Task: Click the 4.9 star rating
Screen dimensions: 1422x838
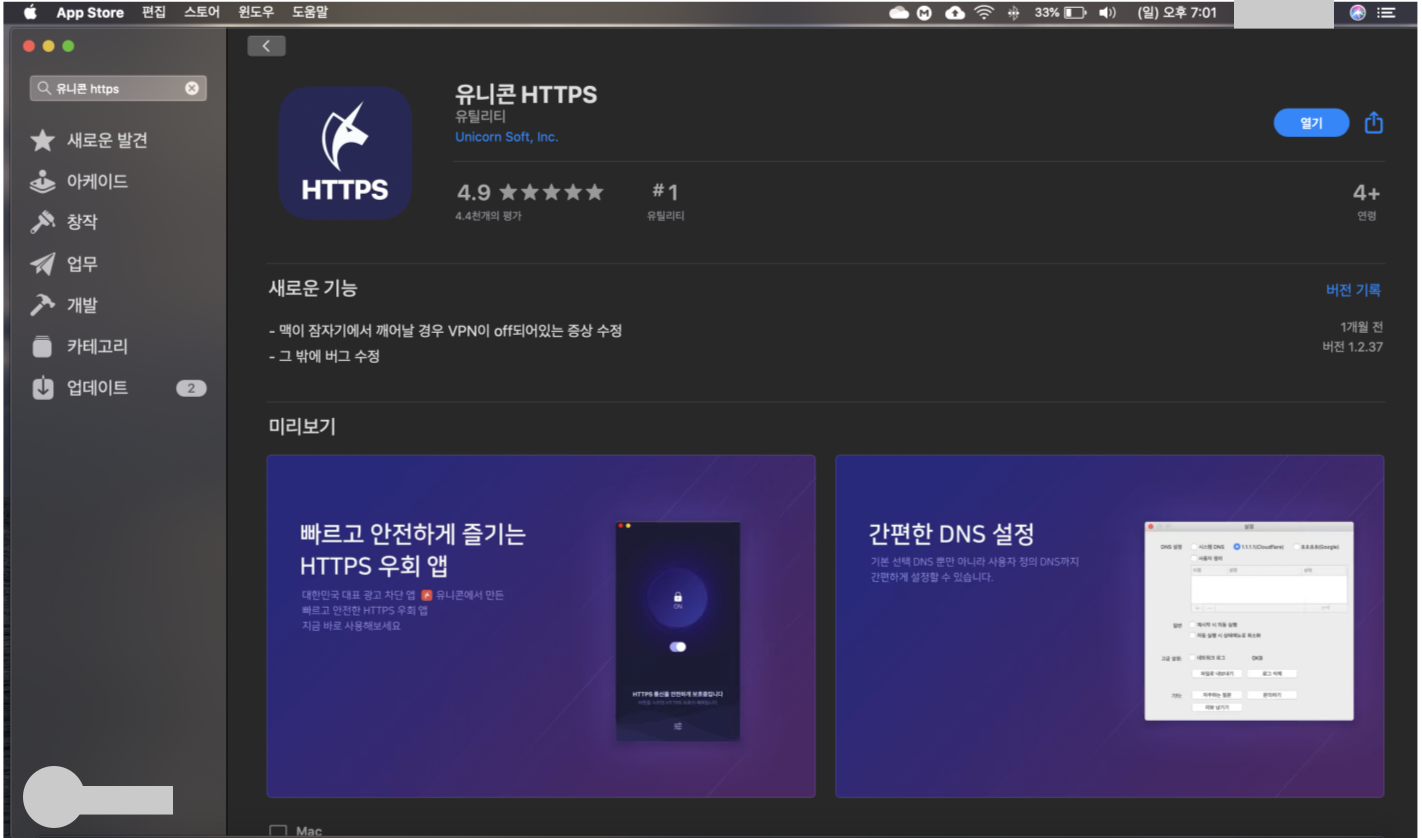Action: click(530, 192)
